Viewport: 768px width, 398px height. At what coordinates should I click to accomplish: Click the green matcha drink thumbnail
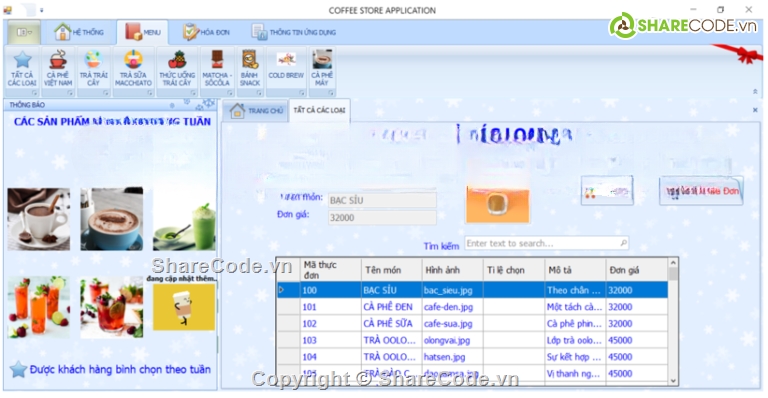[x=184, y=219]
